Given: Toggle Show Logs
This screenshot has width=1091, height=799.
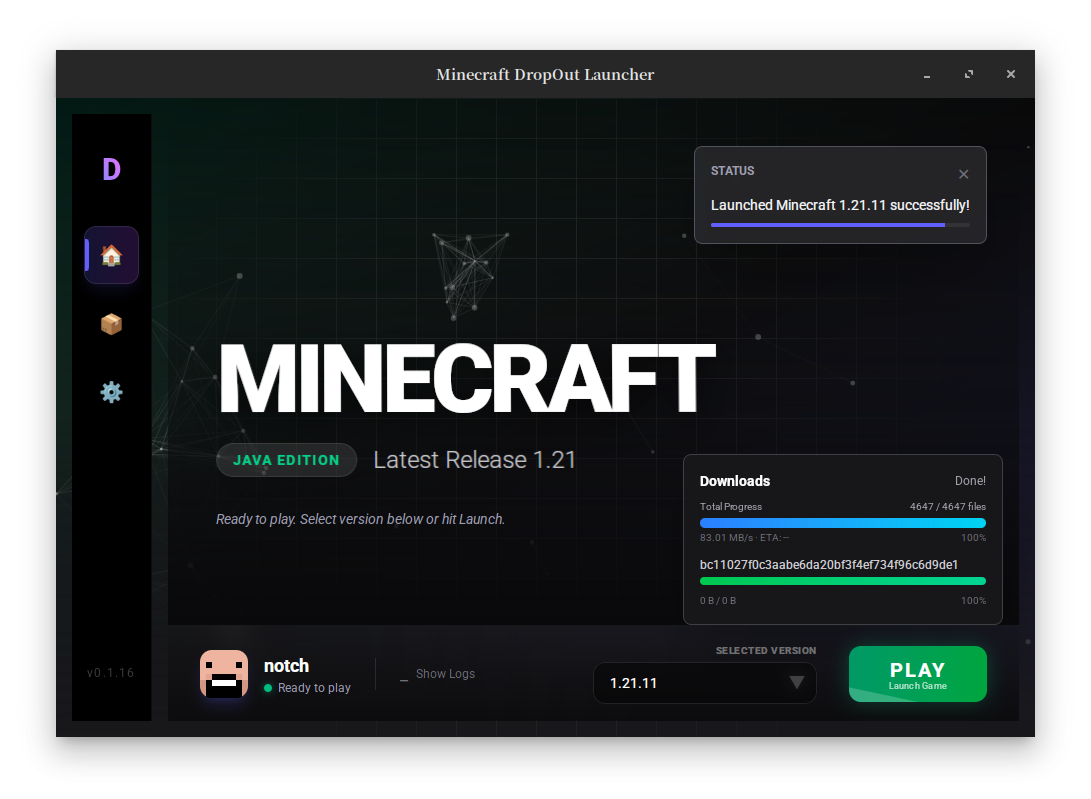Looking at the screenshot, I should tap(437, 674).
